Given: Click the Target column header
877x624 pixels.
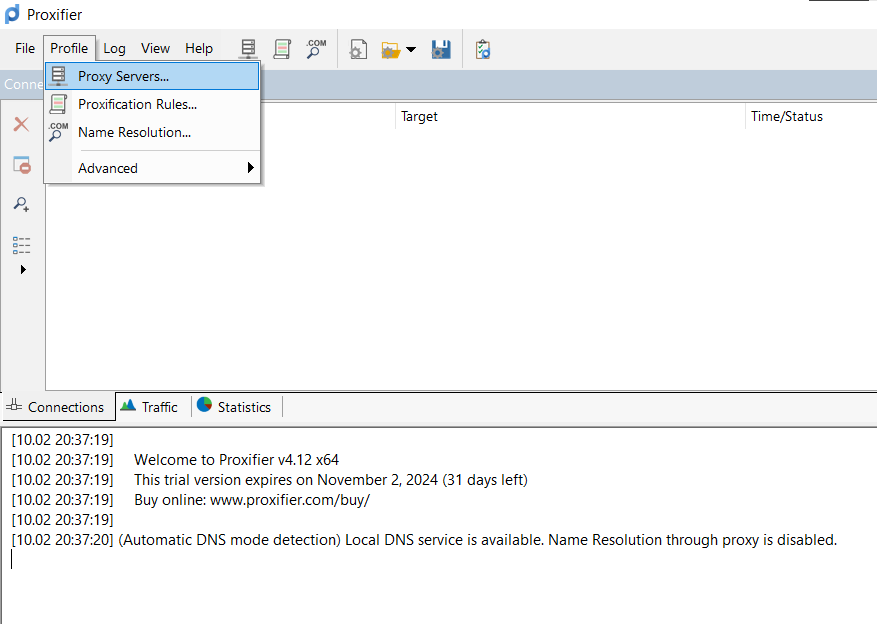Looking at the screenshot, I should pyautogui.click(x=570, y=116).
